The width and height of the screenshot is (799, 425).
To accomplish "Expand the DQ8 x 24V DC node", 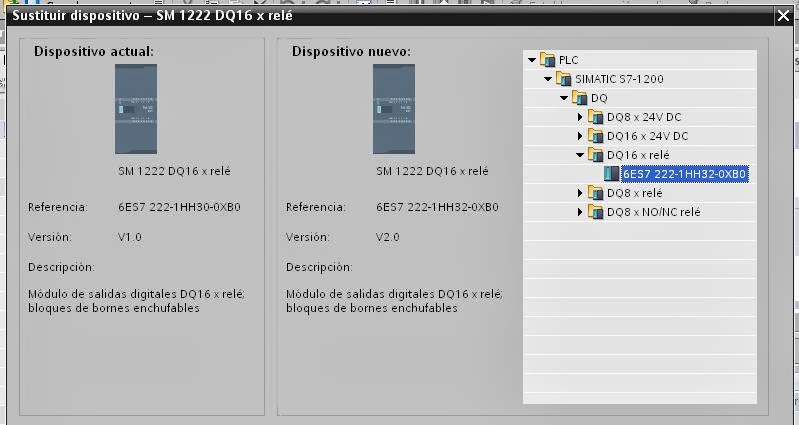I will pos(580,117).
